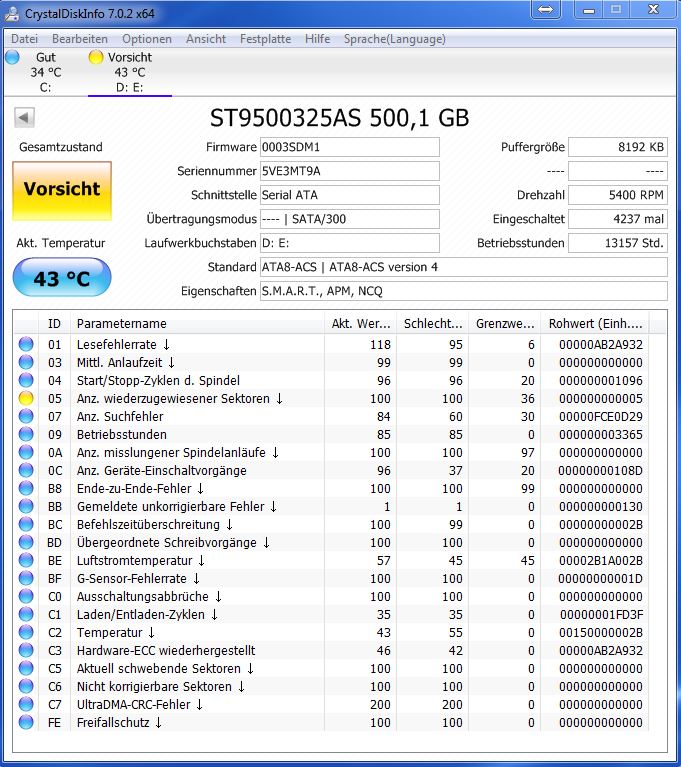Open the Festplatte menu
The width and height of the screenshot is (681, 767).
(265, 39)
